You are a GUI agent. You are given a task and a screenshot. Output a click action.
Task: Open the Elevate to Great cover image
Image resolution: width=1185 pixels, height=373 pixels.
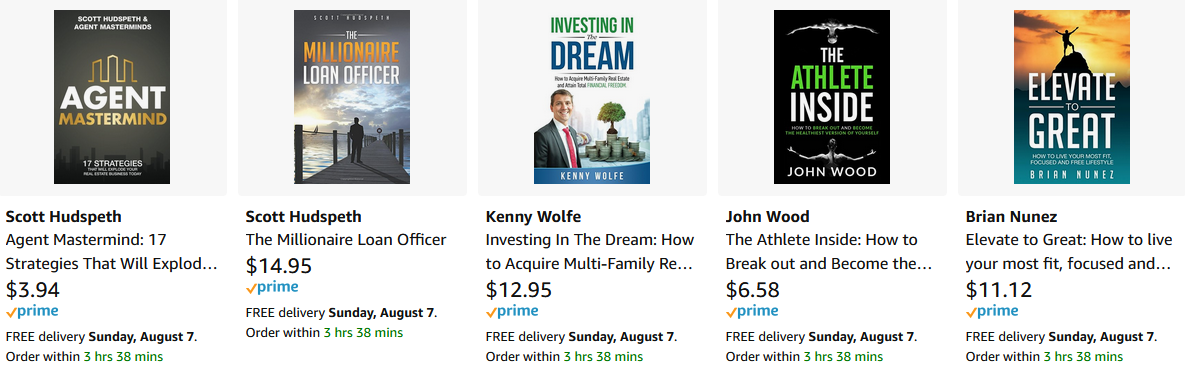click(x=1072, y=97)
